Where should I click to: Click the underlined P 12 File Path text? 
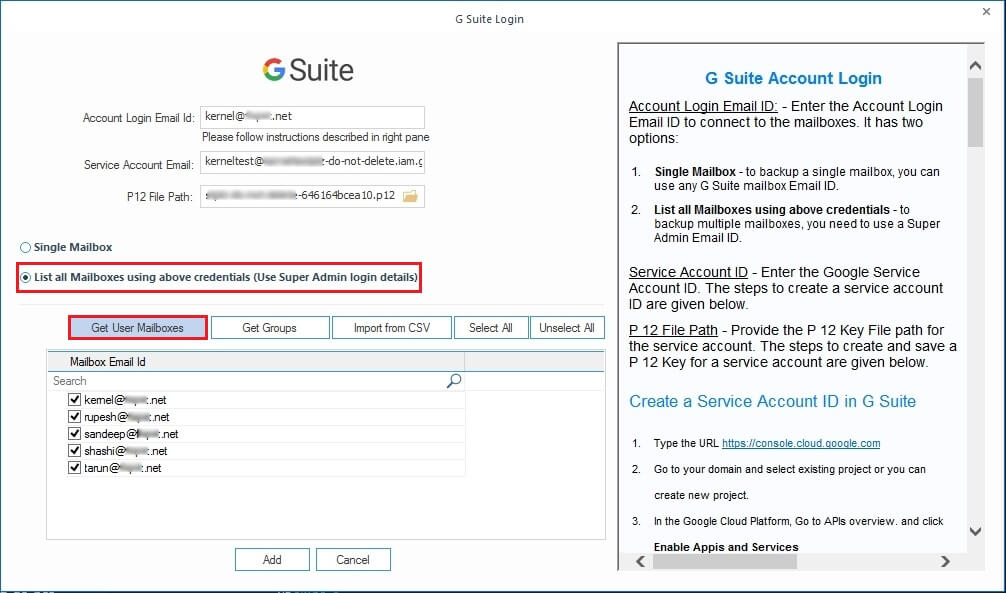[673, 331]
